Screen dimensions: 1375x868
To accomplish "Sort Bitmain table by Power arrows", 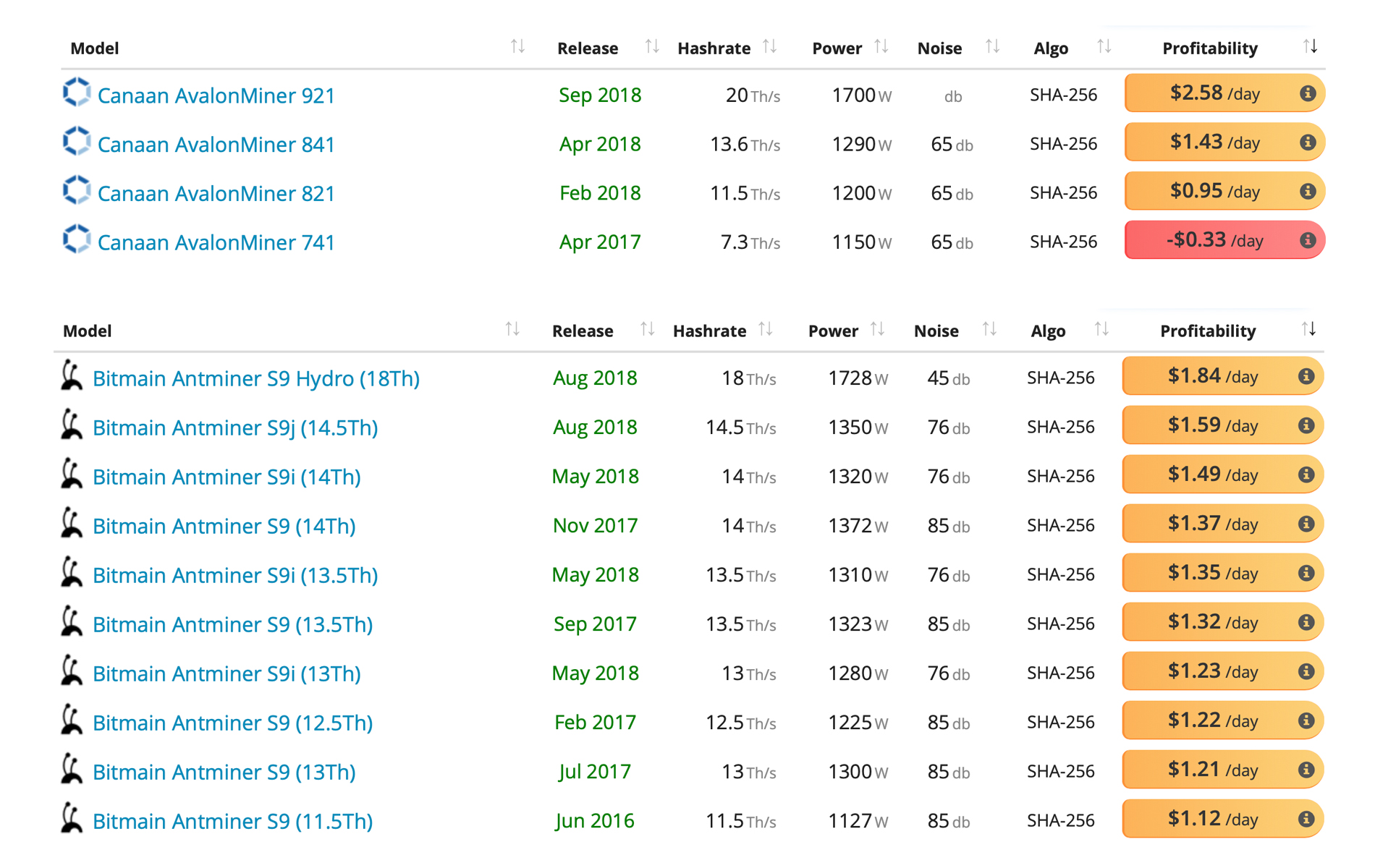I will click(x=877, y=330).
